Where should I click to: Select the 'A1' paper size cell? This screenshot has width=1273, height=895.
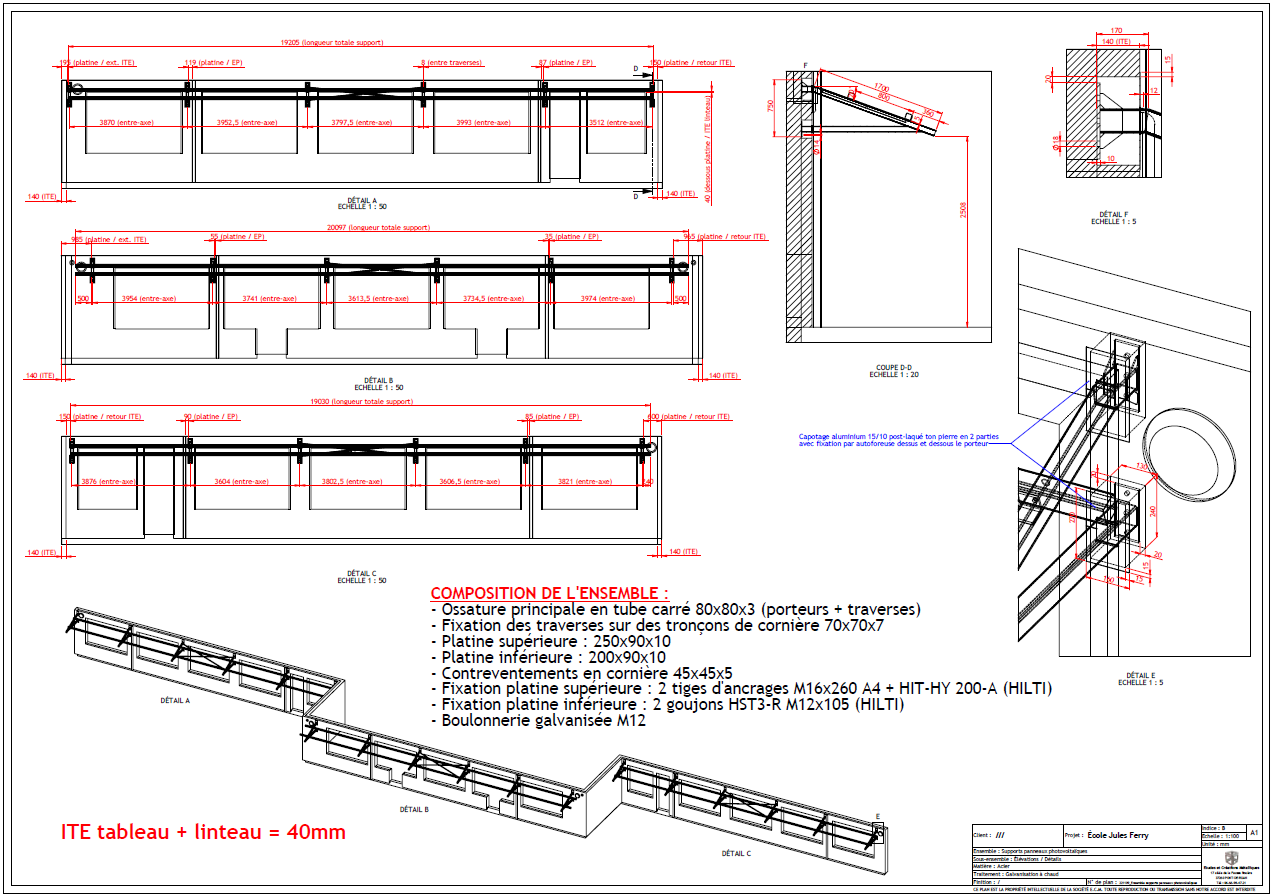coord(1254,833)
